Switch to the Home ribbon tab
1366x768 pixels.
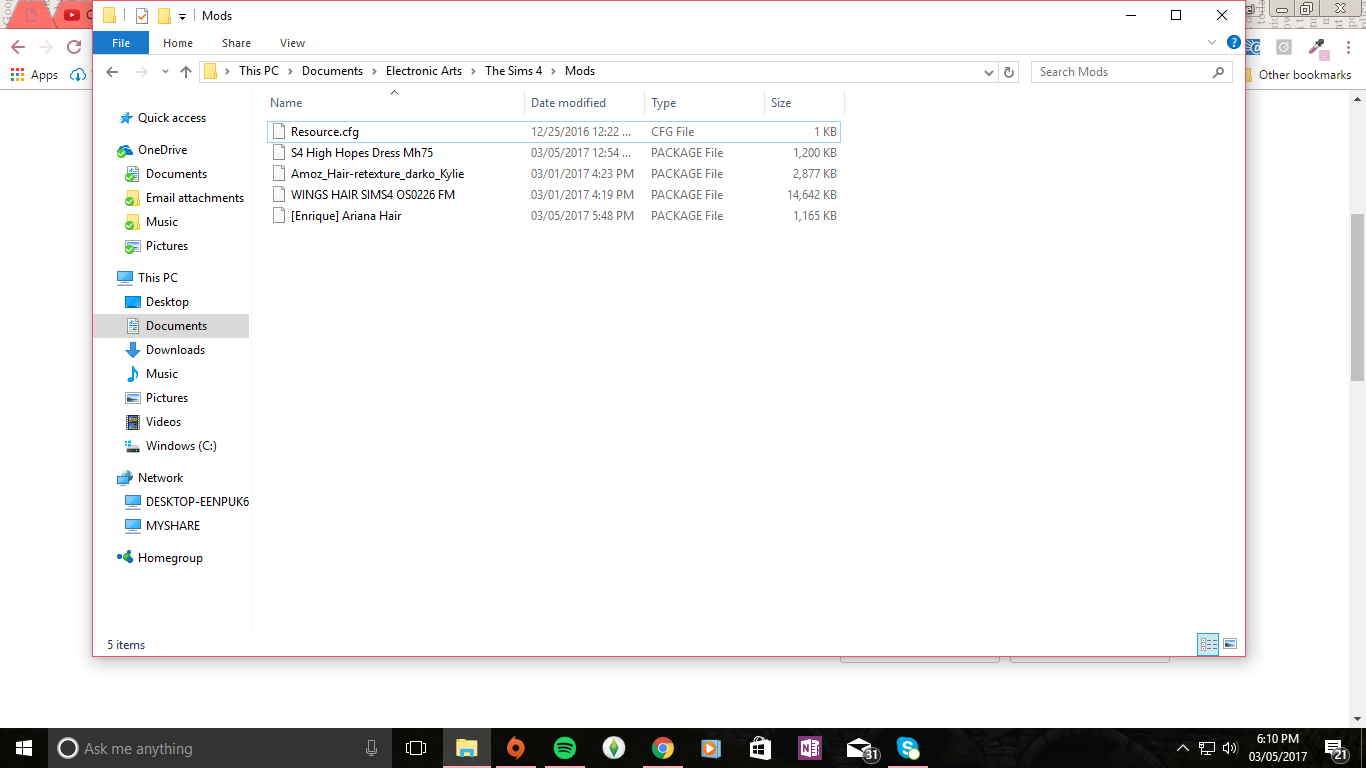pos(178,43)
